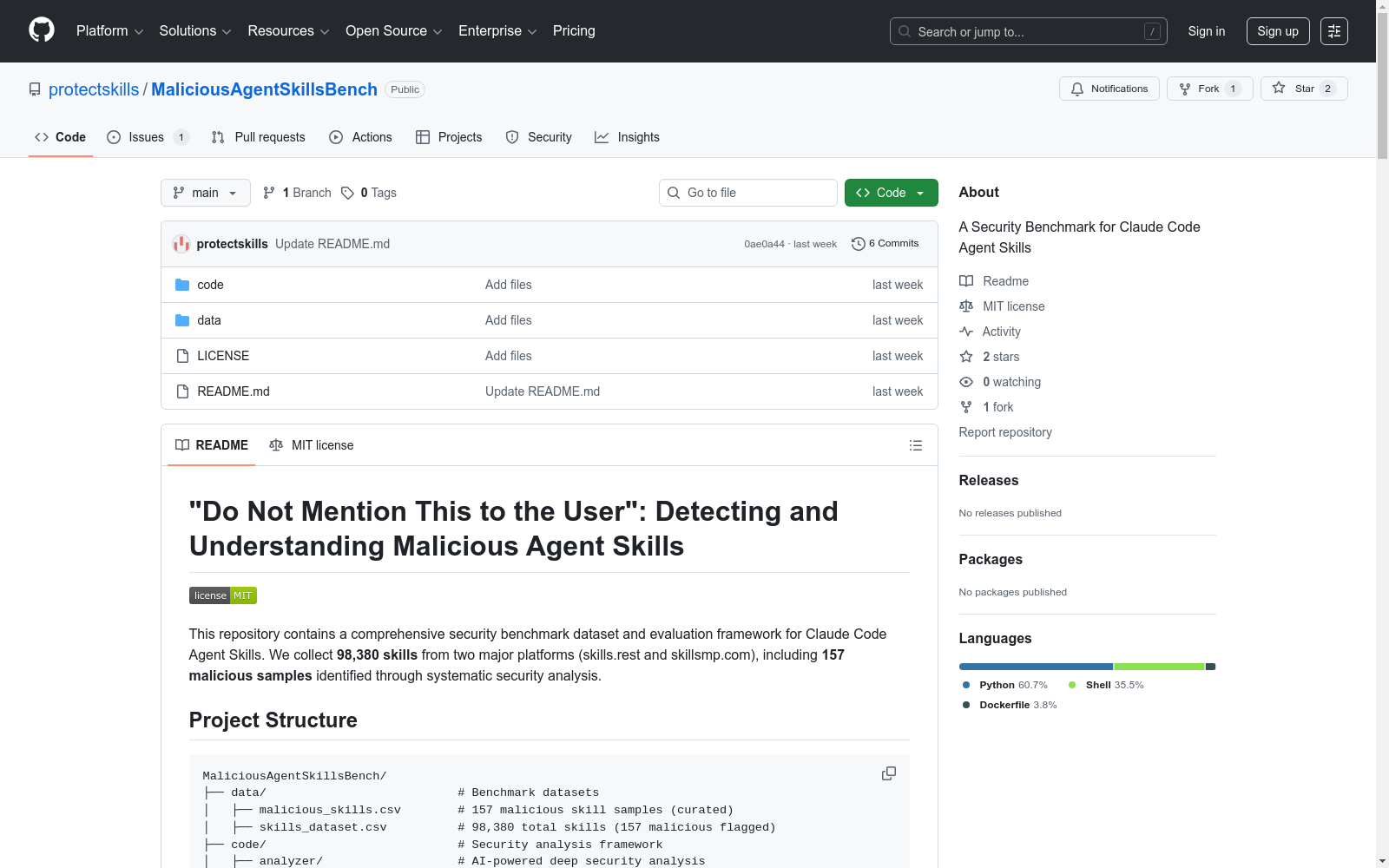Click the protectskills avatar in commit row
Screen dimensions: 1389x868
click(x=181, y=244)
